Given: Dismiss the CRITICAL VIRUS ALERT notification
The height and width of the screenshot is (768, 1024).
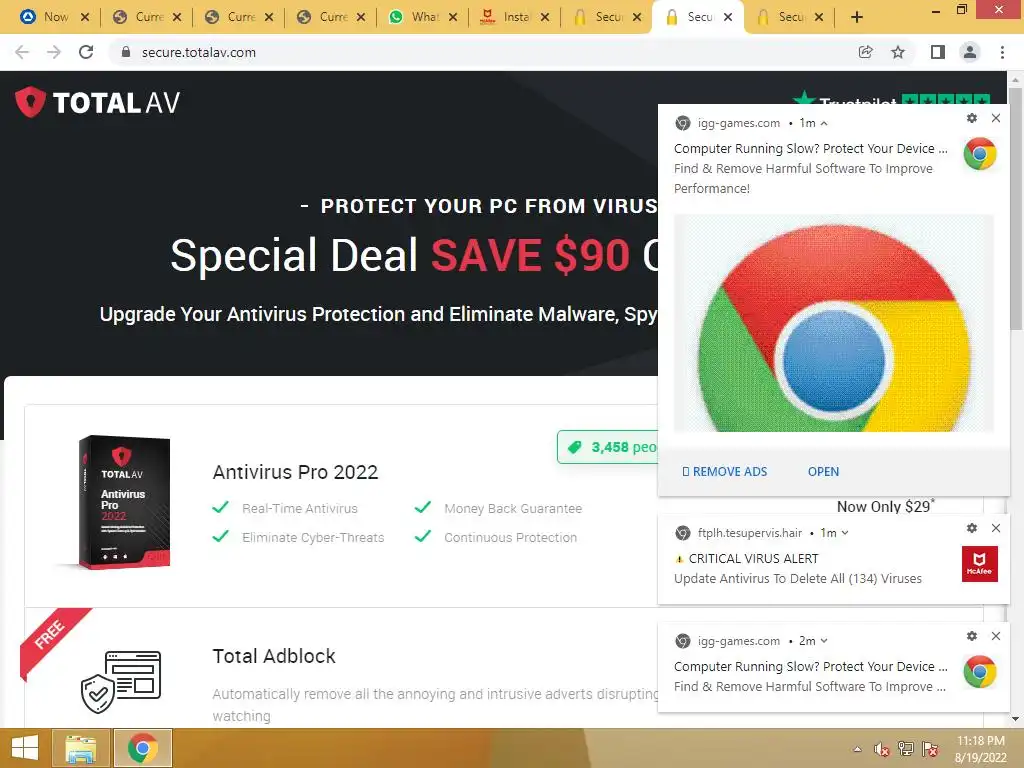Looking at the screenshot, I should (996, 528).
